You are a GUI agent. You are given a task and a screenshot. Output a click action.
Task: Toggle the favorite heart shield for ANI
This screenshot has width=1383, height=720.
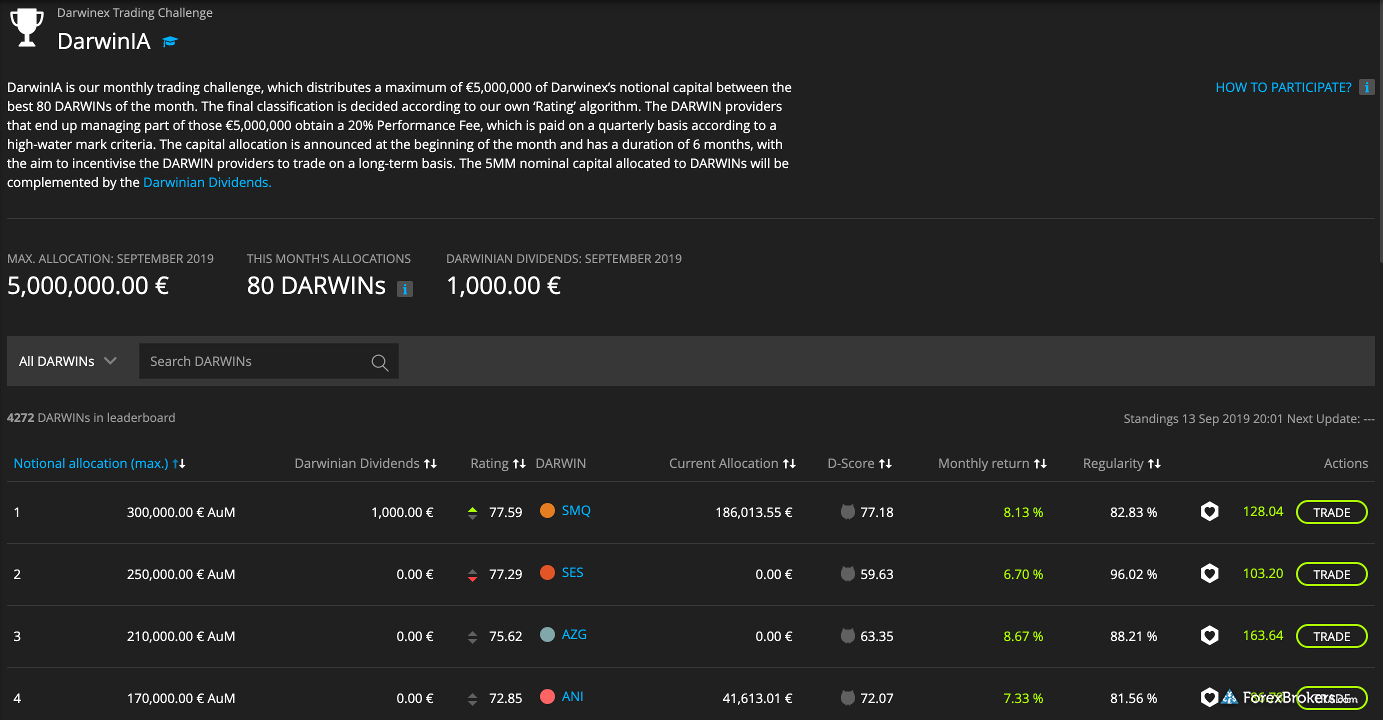(x=1210, y=698)
